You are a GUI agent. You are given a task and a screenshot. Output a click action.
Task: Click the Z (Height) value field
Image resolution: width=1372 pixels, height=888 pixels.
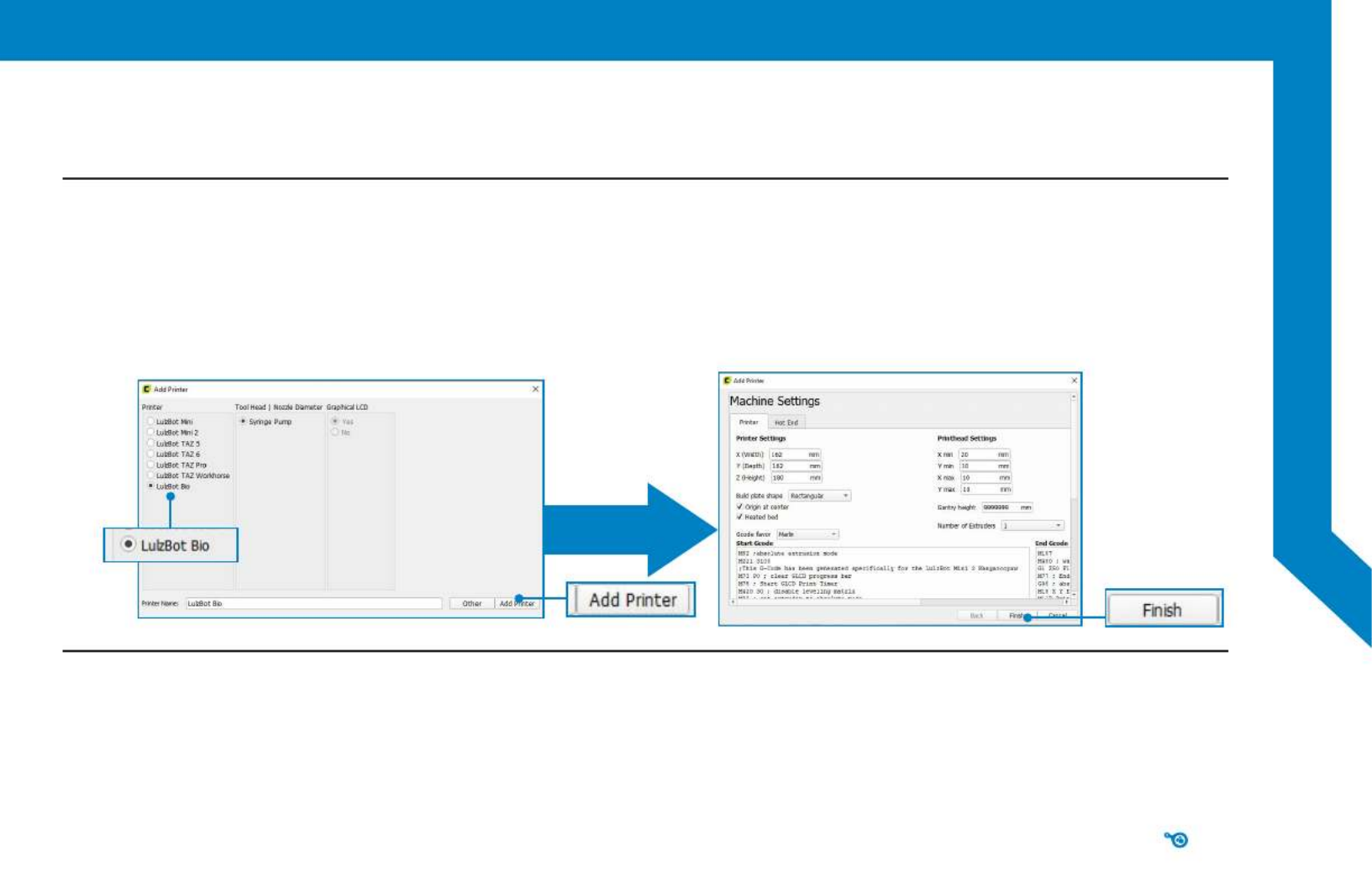tap(795, 478)
